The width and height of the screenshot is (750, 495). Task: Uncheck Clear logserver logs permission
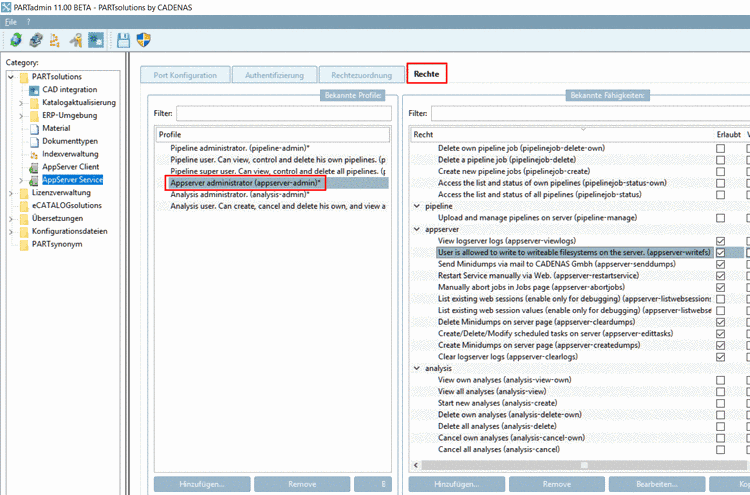[720, 357]
